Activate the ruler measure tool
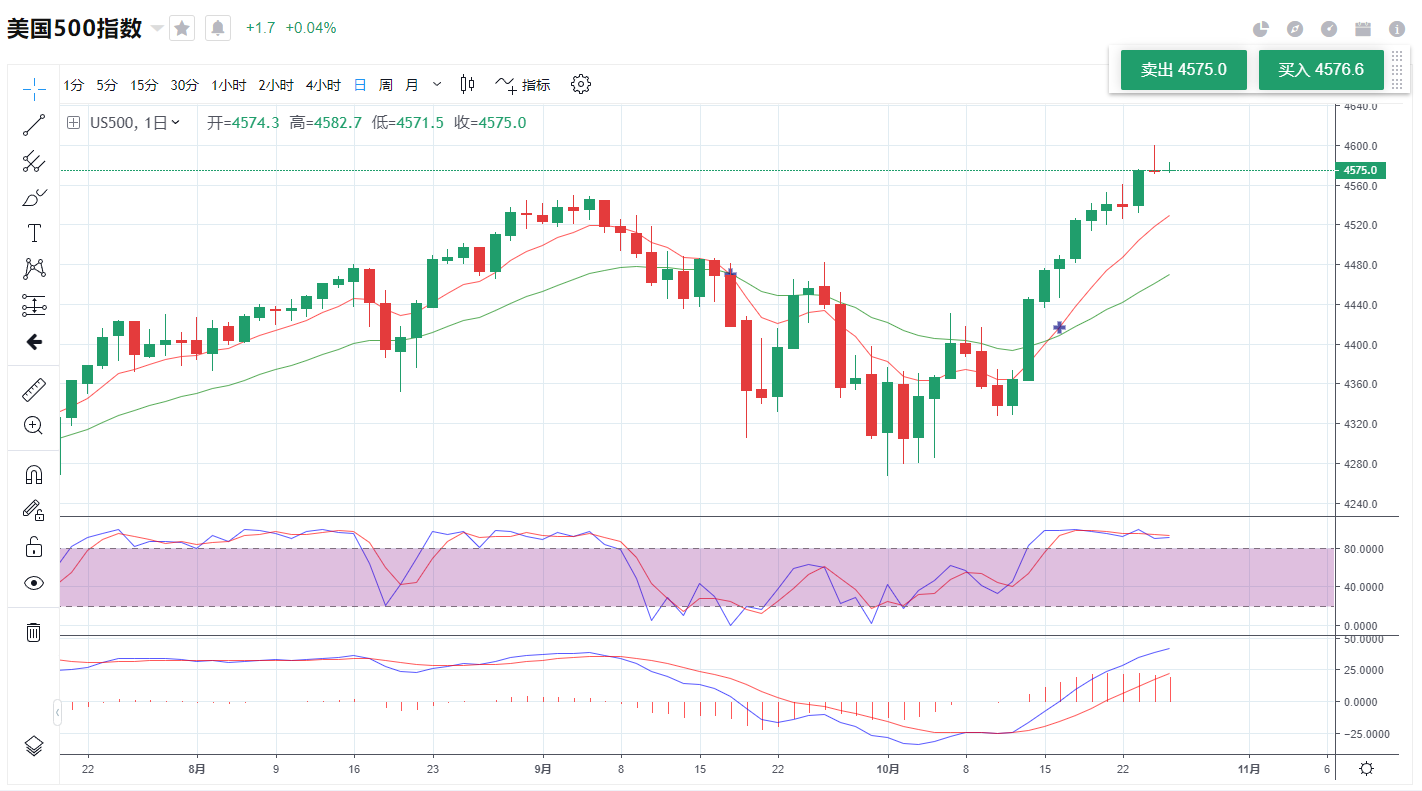The image size is (1422, 791). click(x=34, y=389)
